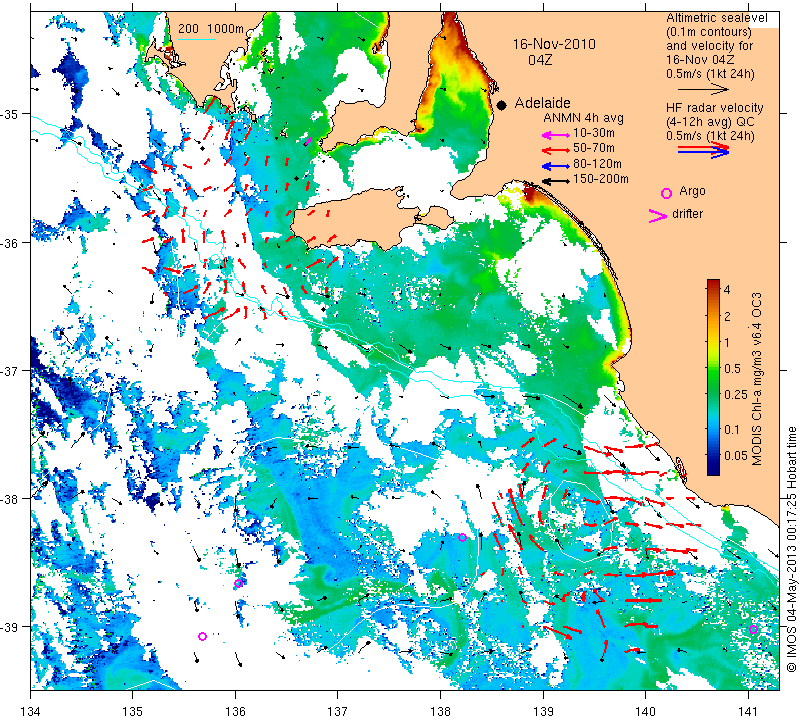The image size is (800, 720).
Task: Click the cyan 200 1000m isobath legend line
Action: [197, 40]
